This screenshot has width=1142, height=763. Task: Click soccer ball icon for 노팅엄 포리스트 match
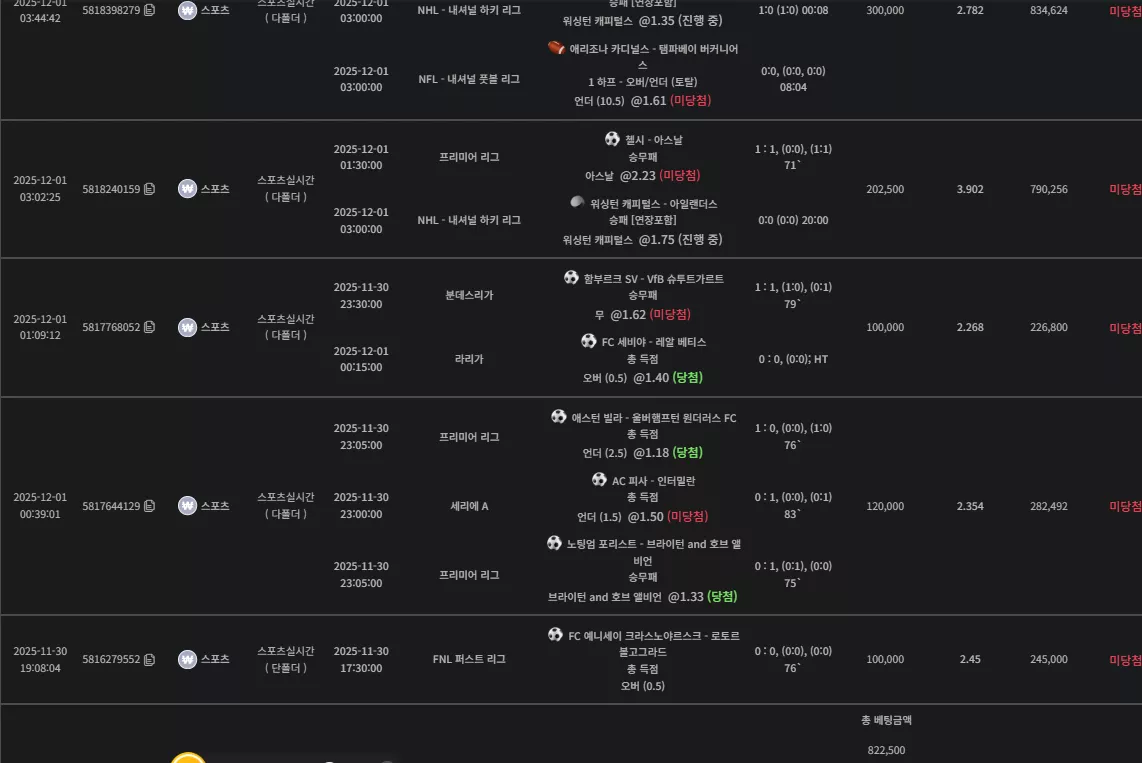(554, 543)
